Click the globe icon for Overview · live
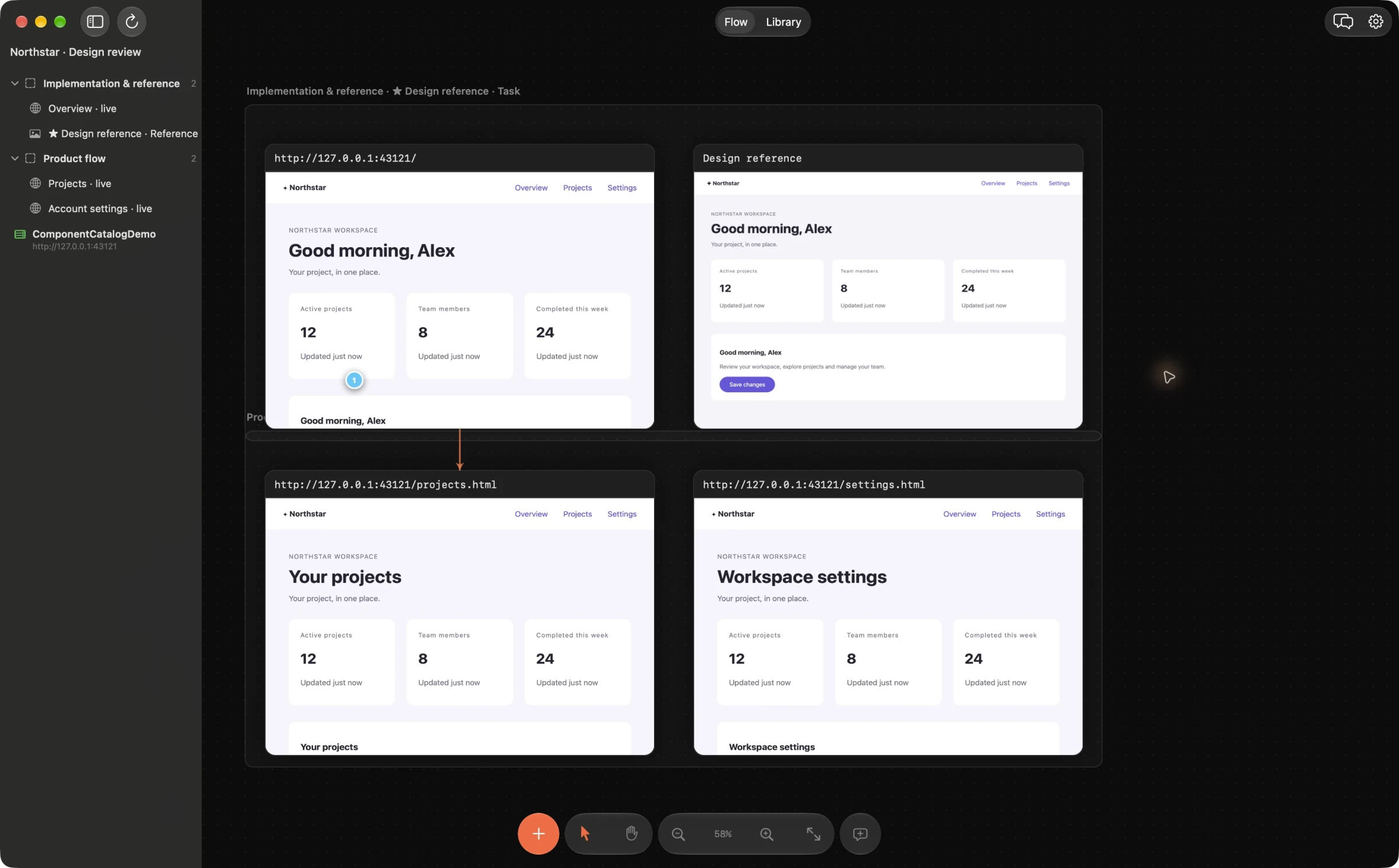Image resolution: width=1399 pixels, height=868 pixels. pyautogui.click(x=36, y=108)
